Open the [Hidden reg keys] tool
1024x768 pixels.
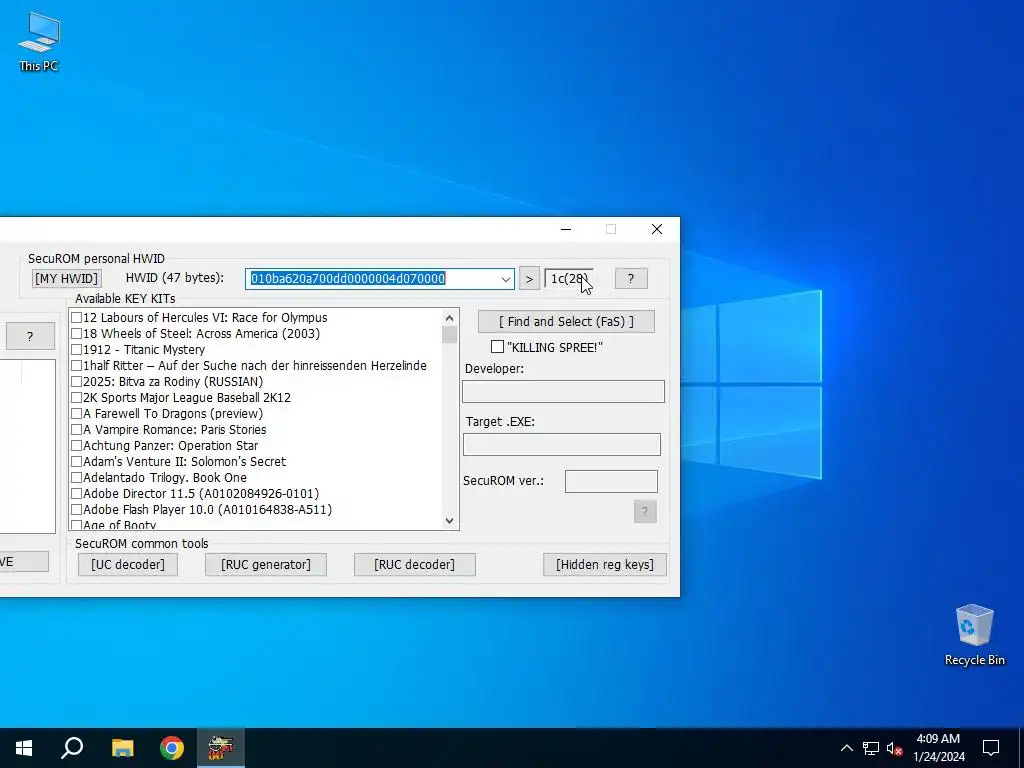point(605,564)
